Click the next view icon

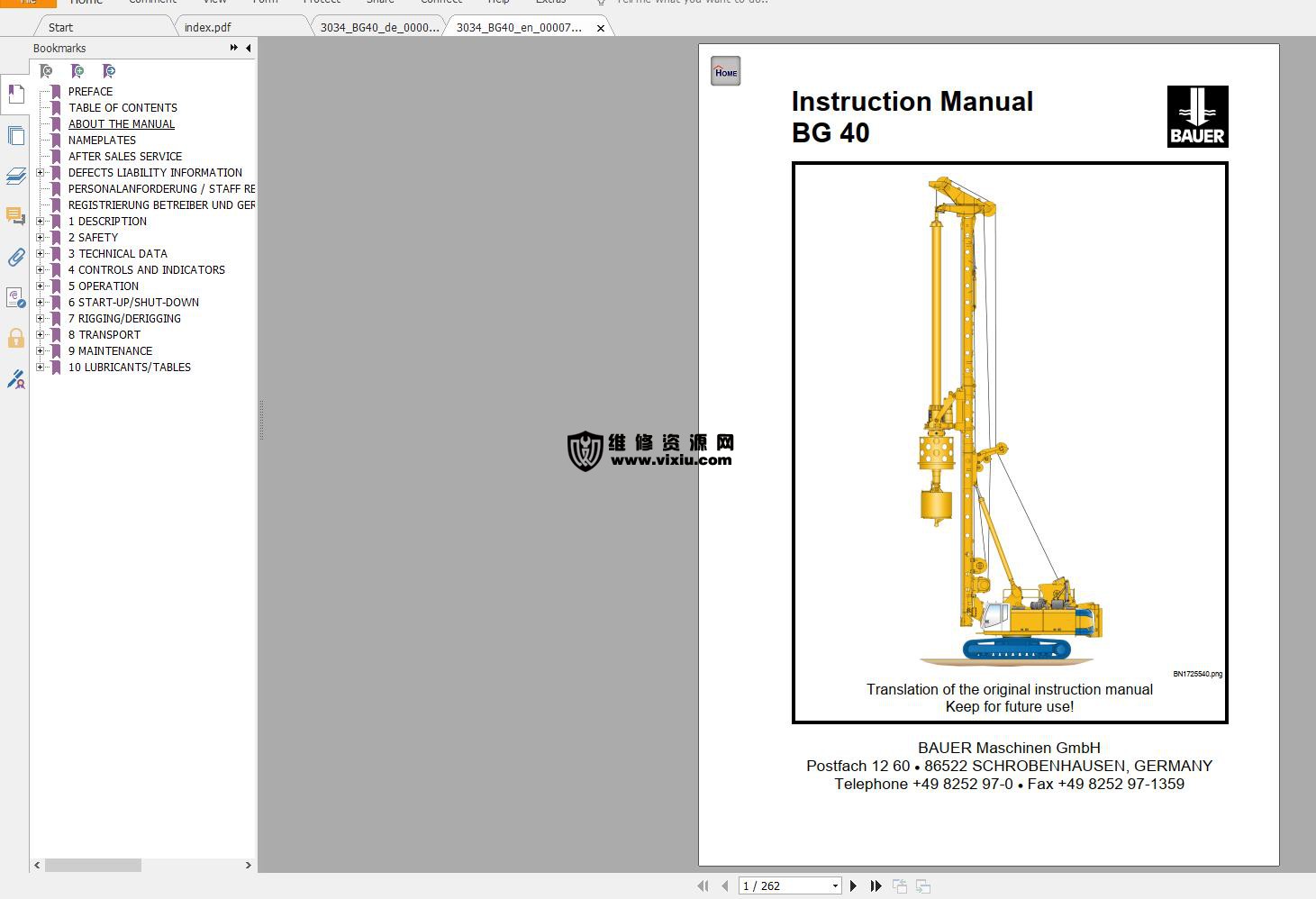(923, 886)
